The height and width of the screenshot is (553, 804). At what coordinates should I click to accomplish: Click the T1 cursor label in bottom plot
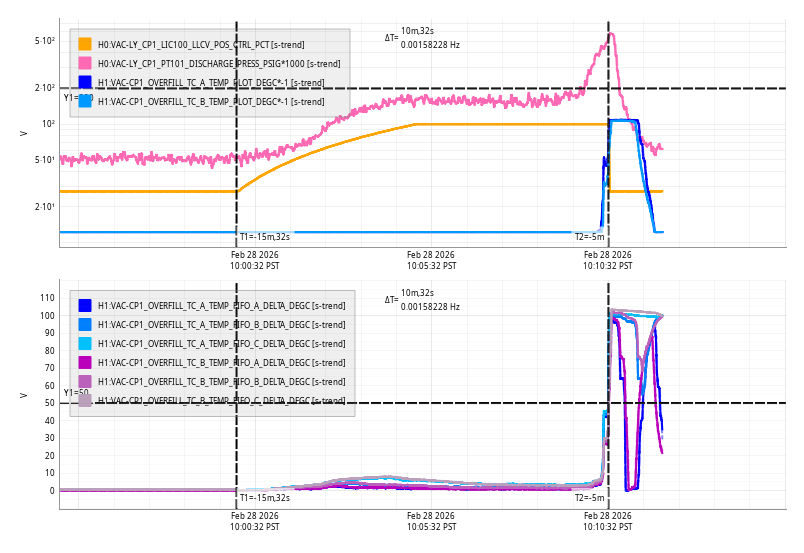point(264,498)
